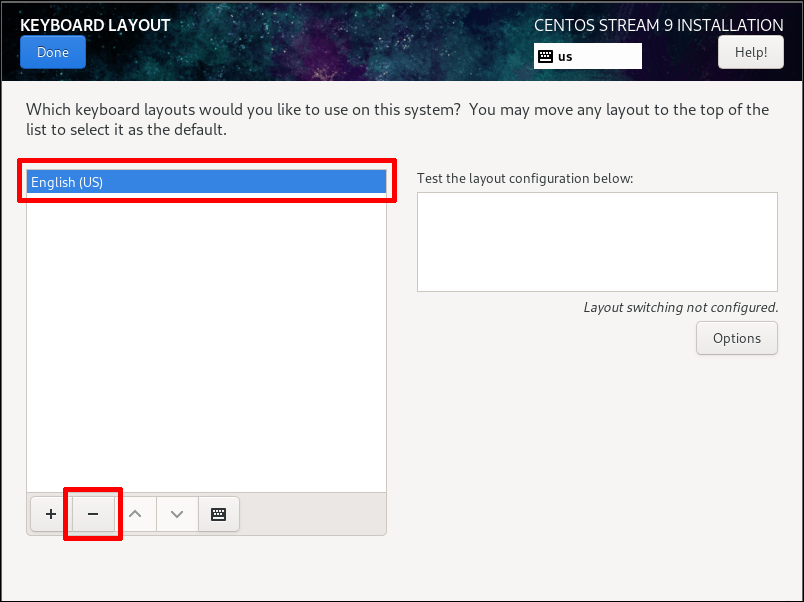Image resolution: width=804 pixels, height=602 pixels.
Task: Click Layout switching not configured label
Action: [x=681, y=307]
